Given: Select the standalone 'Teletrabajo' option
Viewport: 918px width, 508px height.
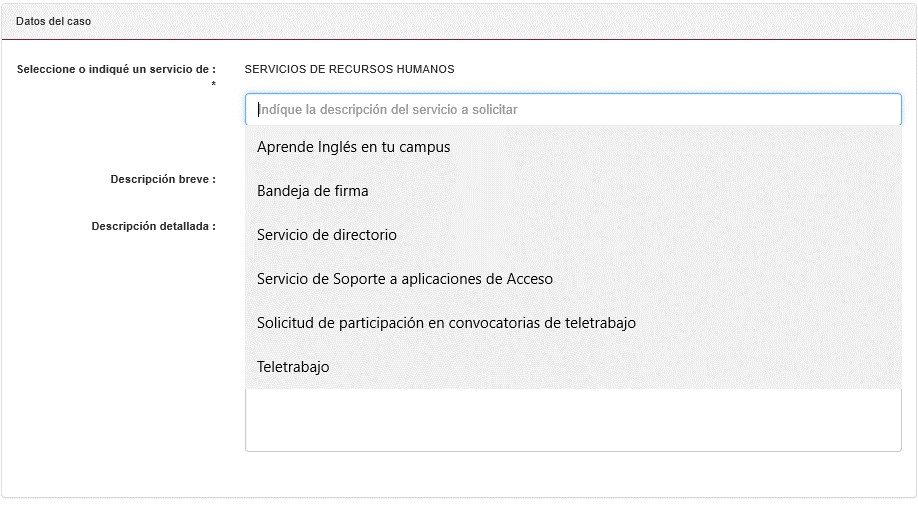Looking at the screenshot, I should tap(293, 367).
